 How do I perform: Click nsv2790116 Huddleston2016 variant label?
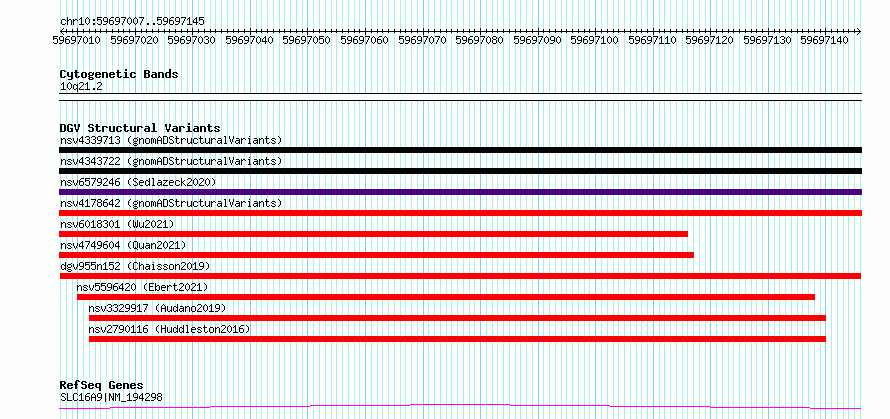[169, 329]
